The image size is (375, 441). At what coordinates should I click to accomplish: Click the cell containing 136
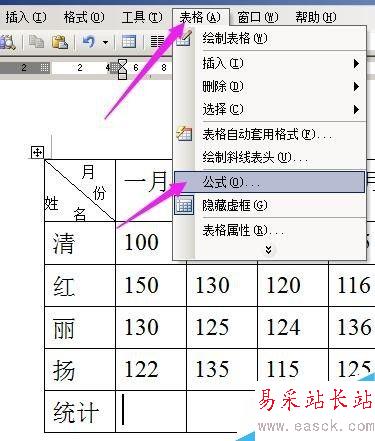tap(352, 328)
